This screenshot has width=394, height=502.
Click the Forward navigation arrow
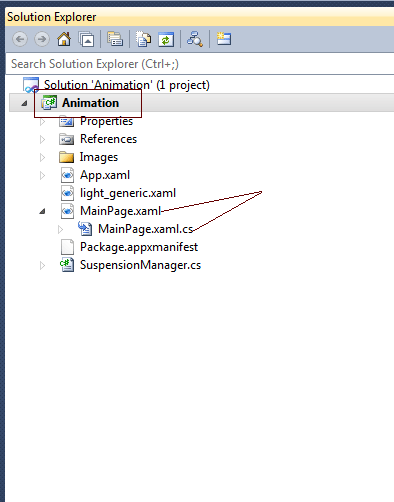(42, 39)
